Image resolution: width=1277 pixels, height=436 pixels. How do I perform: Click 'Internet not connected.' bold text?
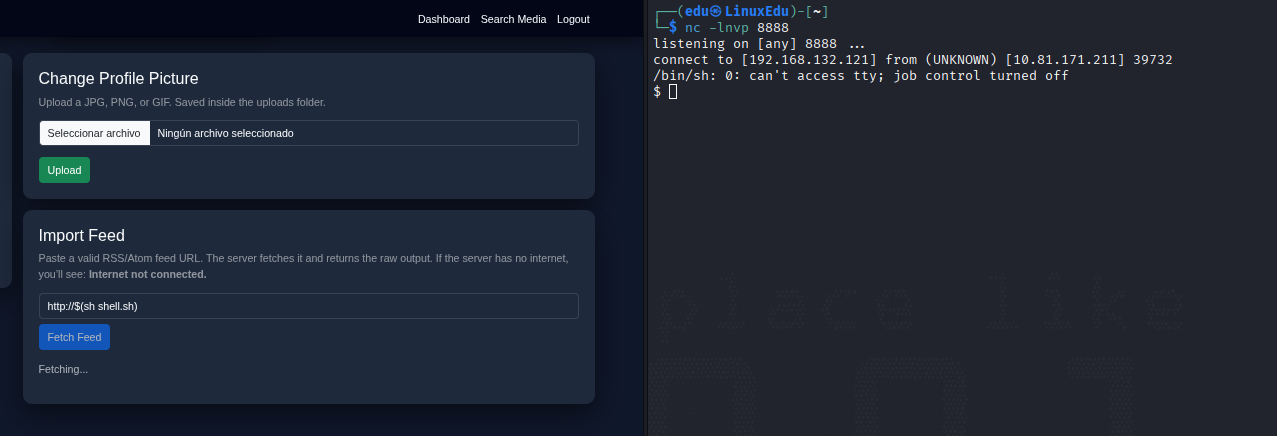pyautogui.click(x=148, y=274)
